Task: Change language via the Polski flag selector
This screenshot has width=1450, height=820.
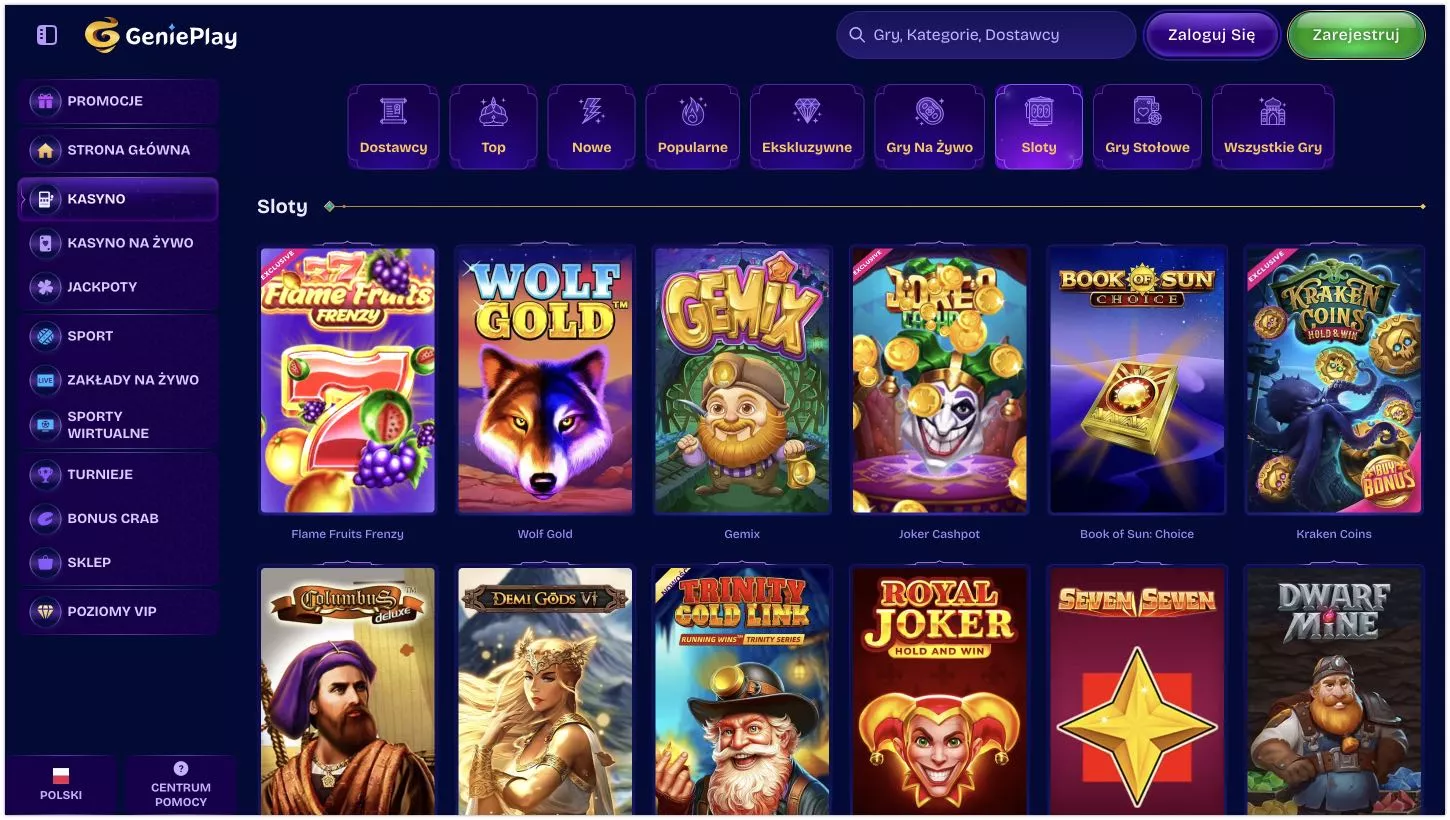Action: (61, 785)
